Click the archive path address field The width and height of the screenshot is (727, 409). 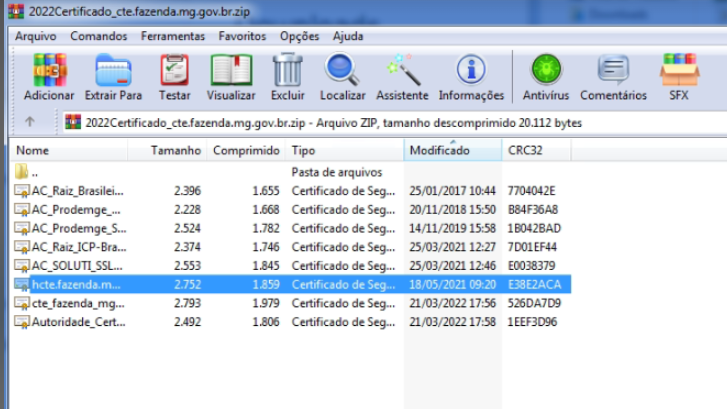click(394, 123)
